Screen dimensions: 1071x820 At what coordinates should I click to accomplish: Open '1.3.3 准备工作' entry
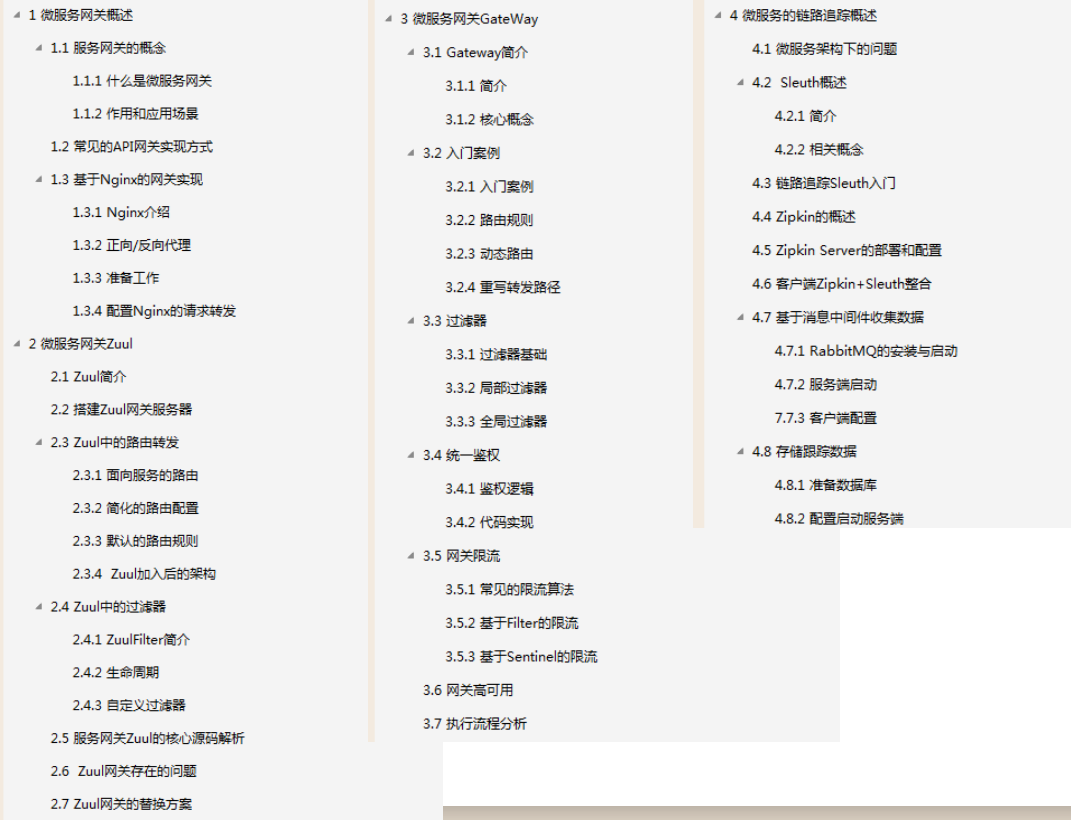[x=115, y=278]
